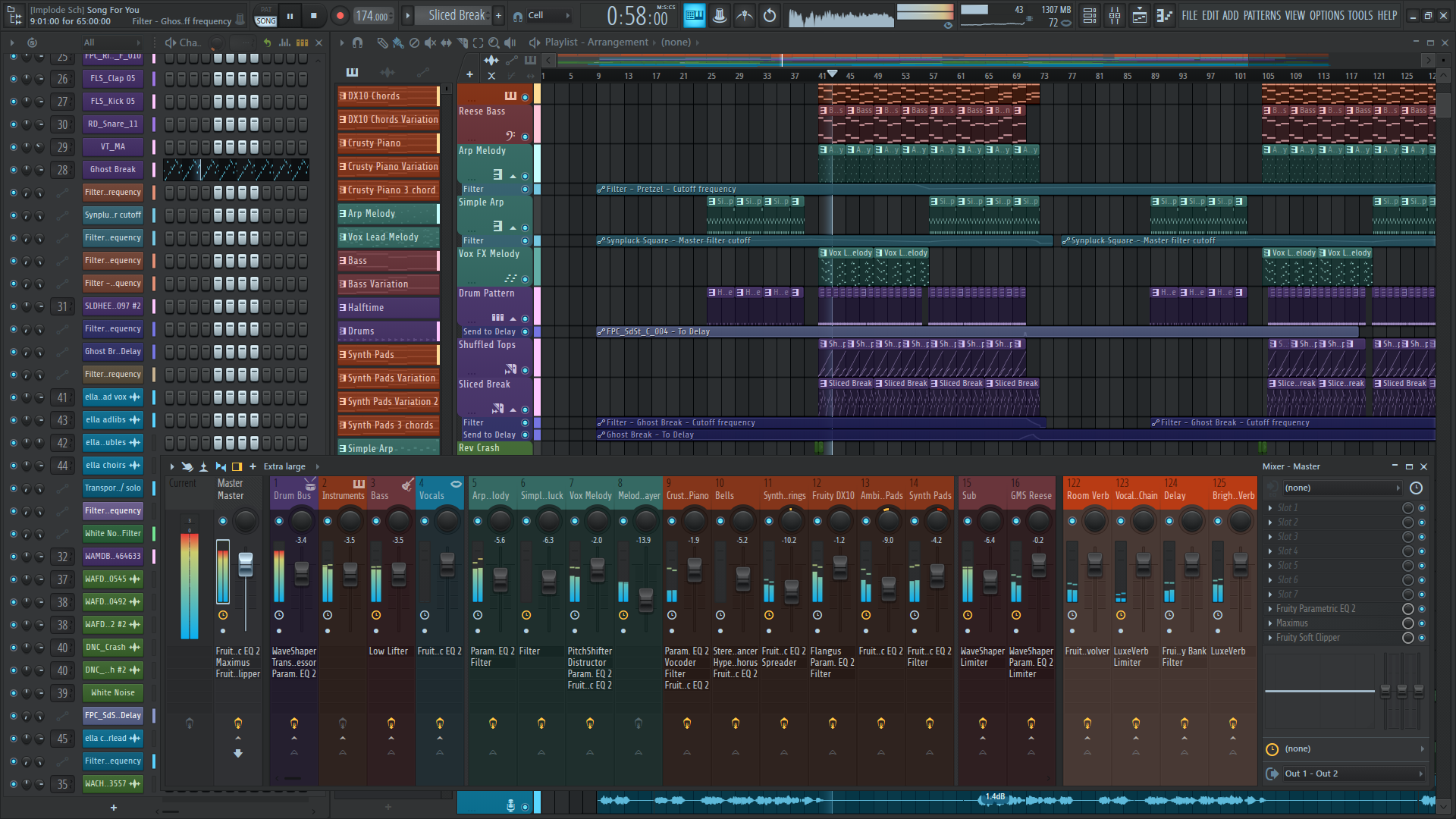The width and height of the screenshot is (1456, 819).
Task: Adjust the Master track volume fader
Action: (245, 563)
